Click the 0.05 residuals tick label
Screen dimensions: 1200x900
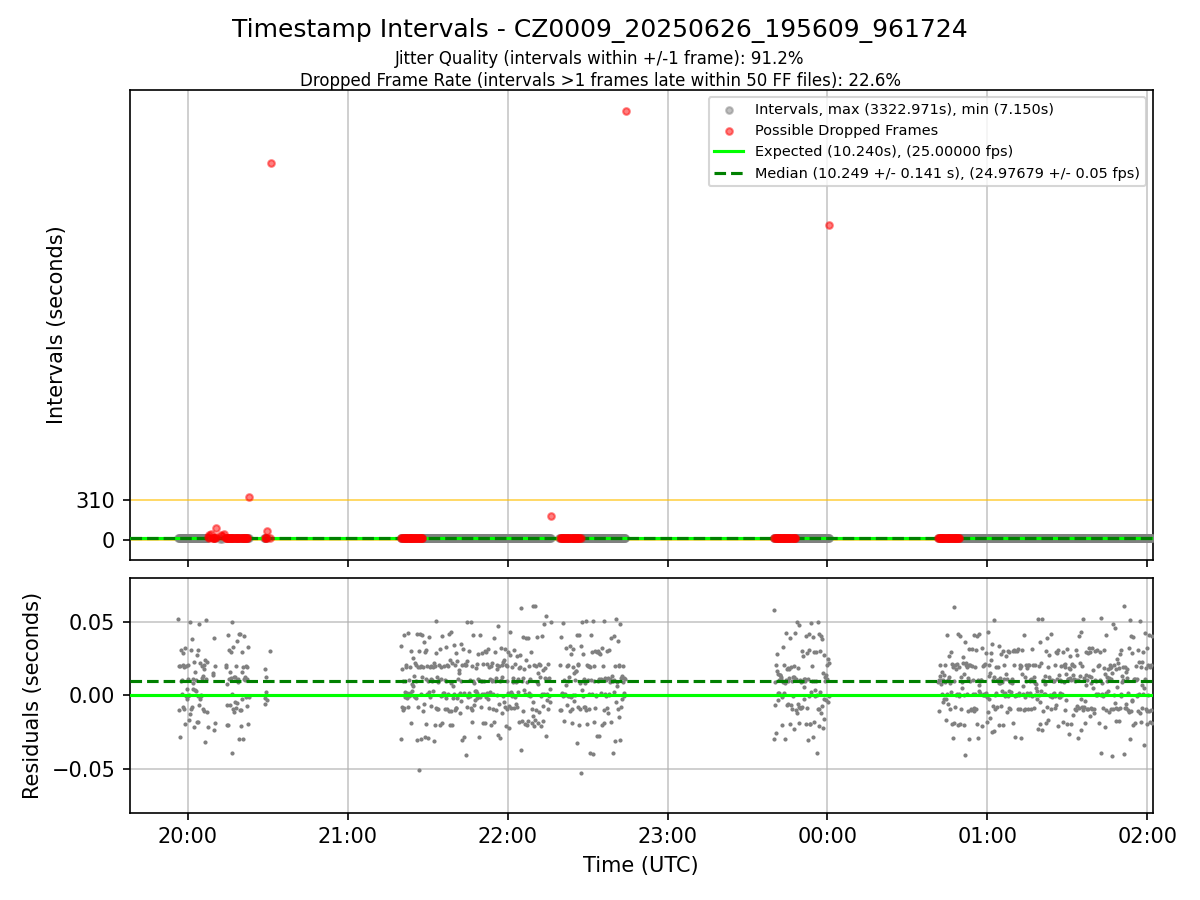coord(94,622)
